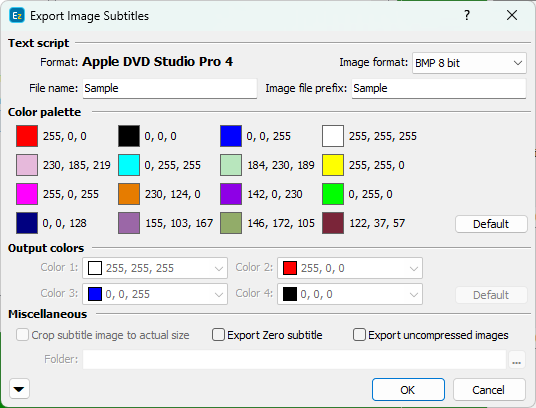Screen dimensions: 536x408
Task: Expand the Color 2 output dropdown
Action: tap(350, 268)
